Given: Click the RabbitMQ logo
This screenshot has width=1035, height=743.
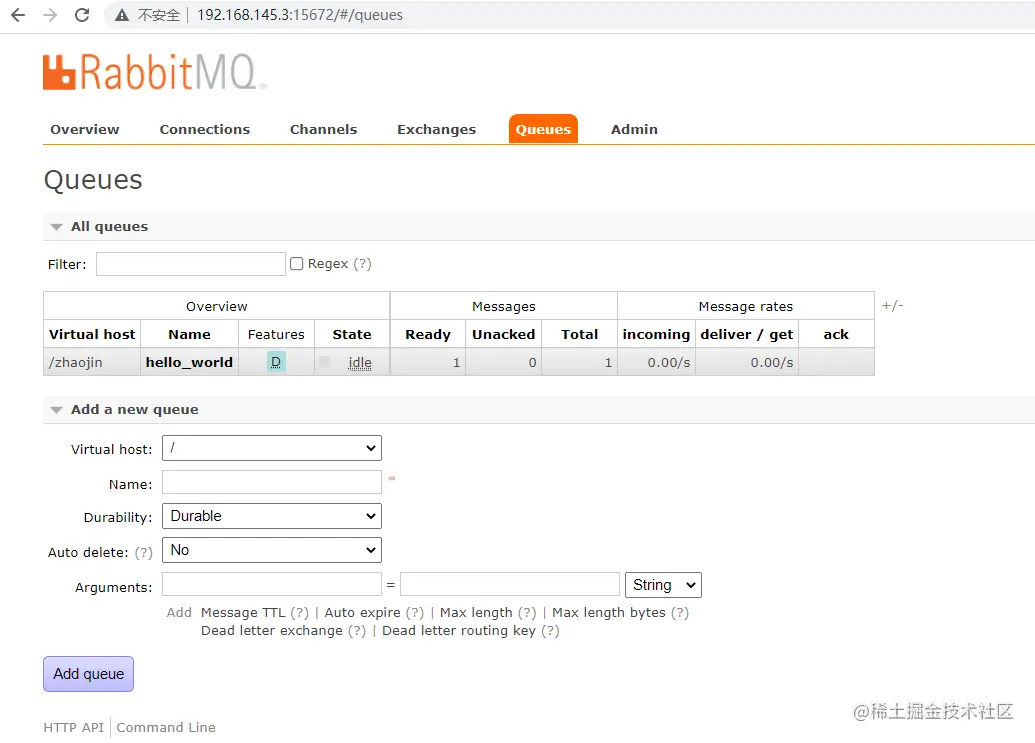Looking at the screenshot, I should pyautogui.click(x=154, y=72).
